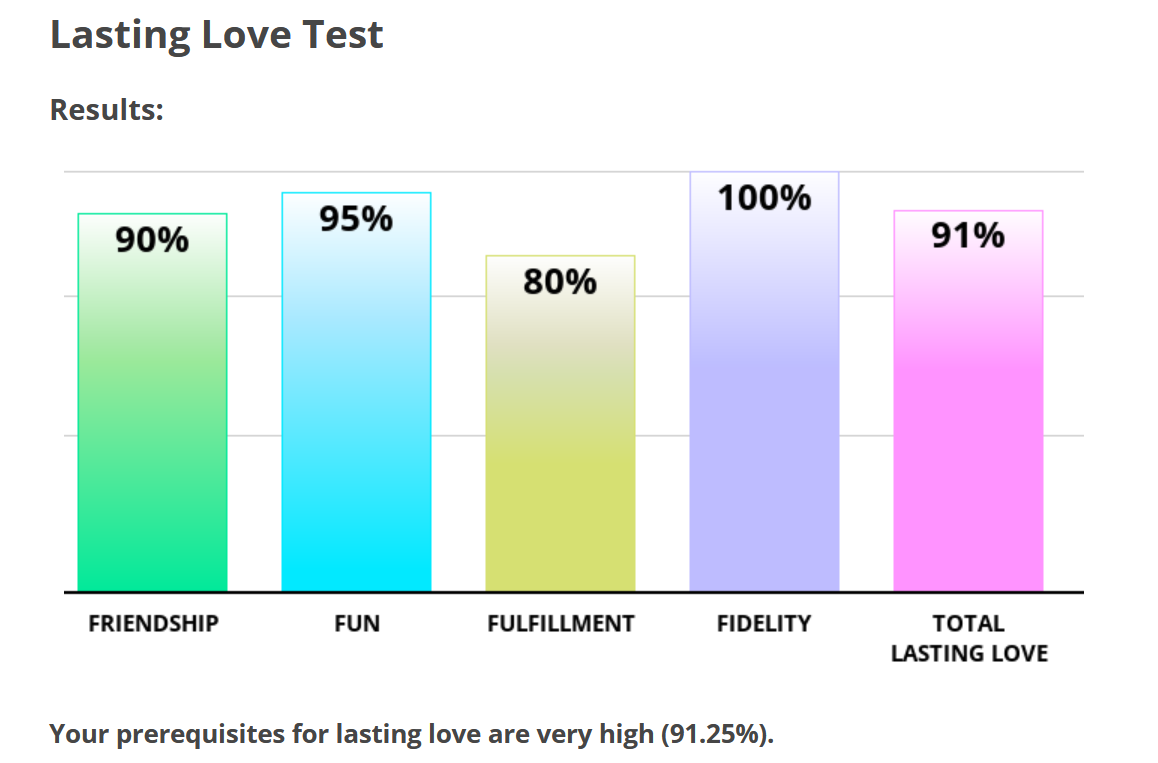Screen dimensions: 1158x763
Task: Select the 80% value label
Action: 560,282
